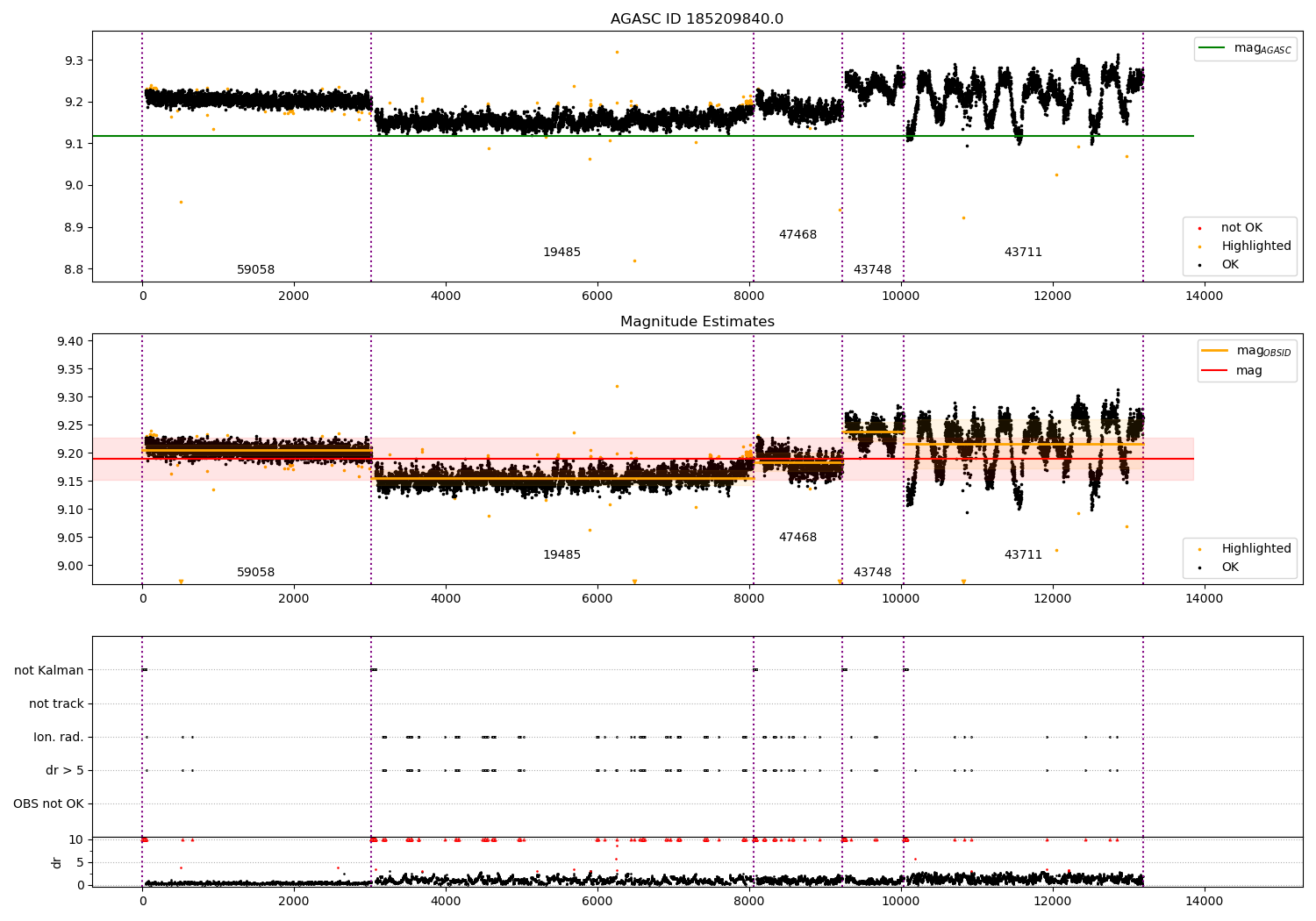Click OBSID label 19485 in top plot

click(x=561, y=253)
